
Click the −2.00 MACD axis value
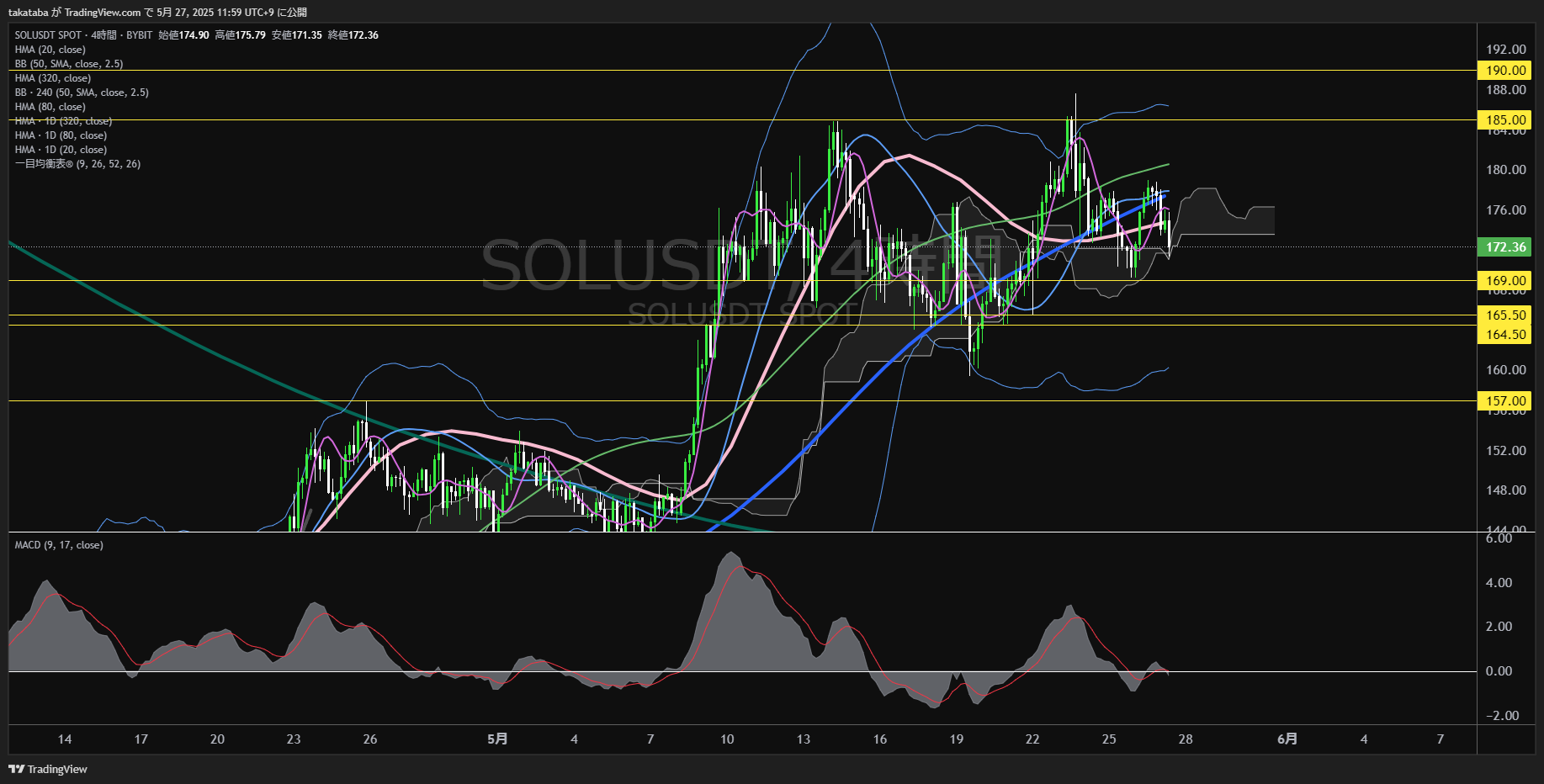pyautogui.click(x=1502, y=716)
